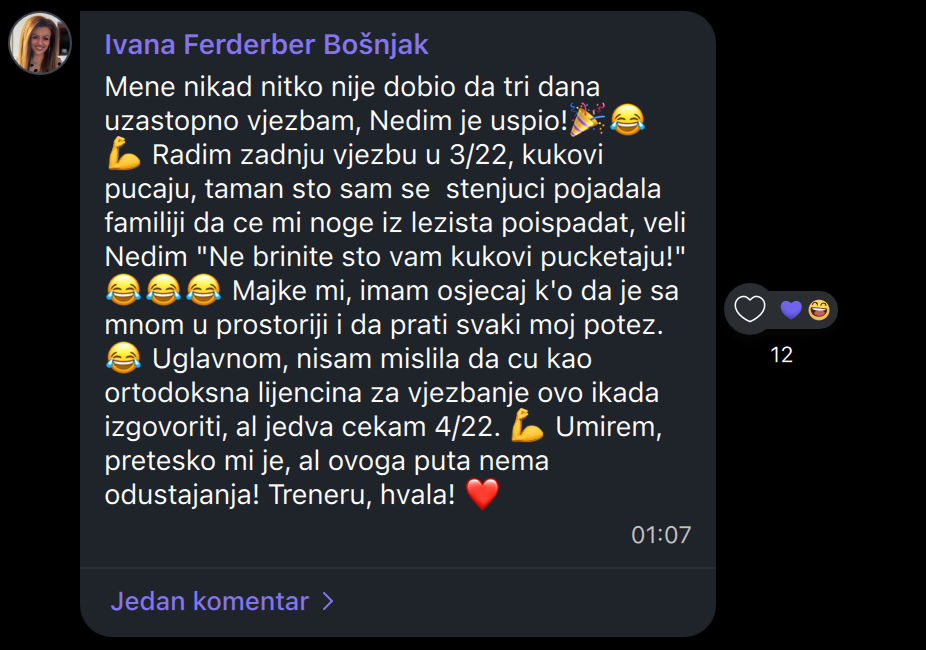The height and width of the screenshot is (650, 926).
Task: Open the Jedan komentar thread link
Action: click(x=209, y=602)
